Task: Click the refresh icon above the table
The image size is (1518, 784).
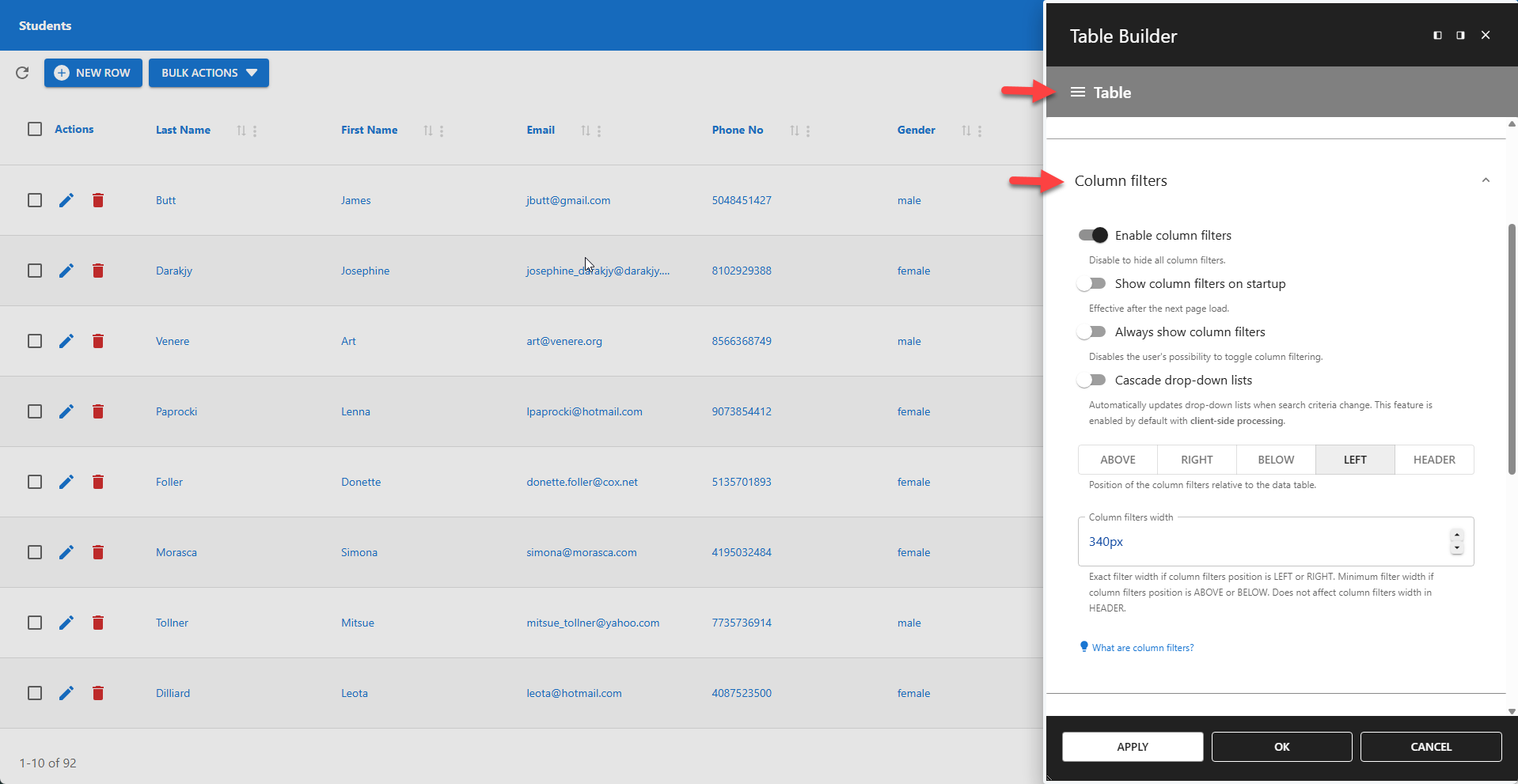Action: click(21, 73)
